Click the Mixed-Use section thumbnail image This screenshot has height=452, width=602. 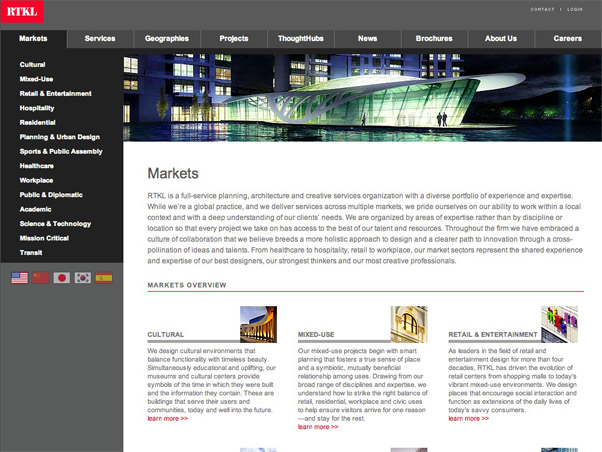409,325
